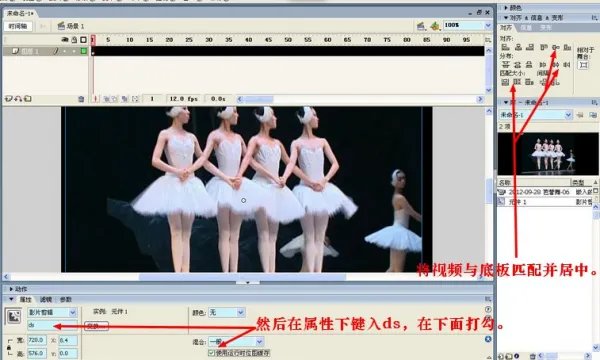Screen dimensions: 600x360
Task: Click the edit multiple frames icon
Action: (x=125, y=99)
